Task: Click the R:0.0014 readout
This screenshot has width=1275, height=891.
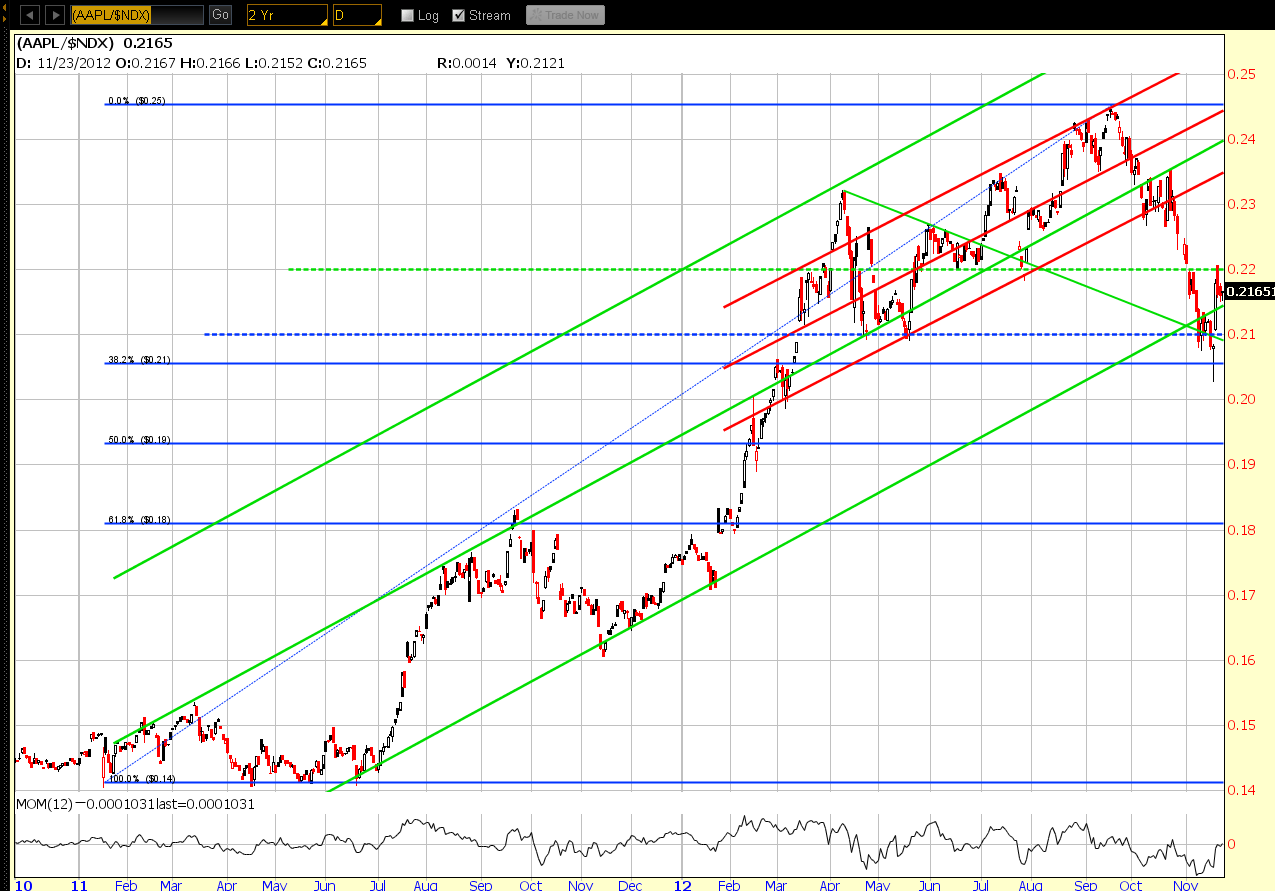Action: click(469, 63)
